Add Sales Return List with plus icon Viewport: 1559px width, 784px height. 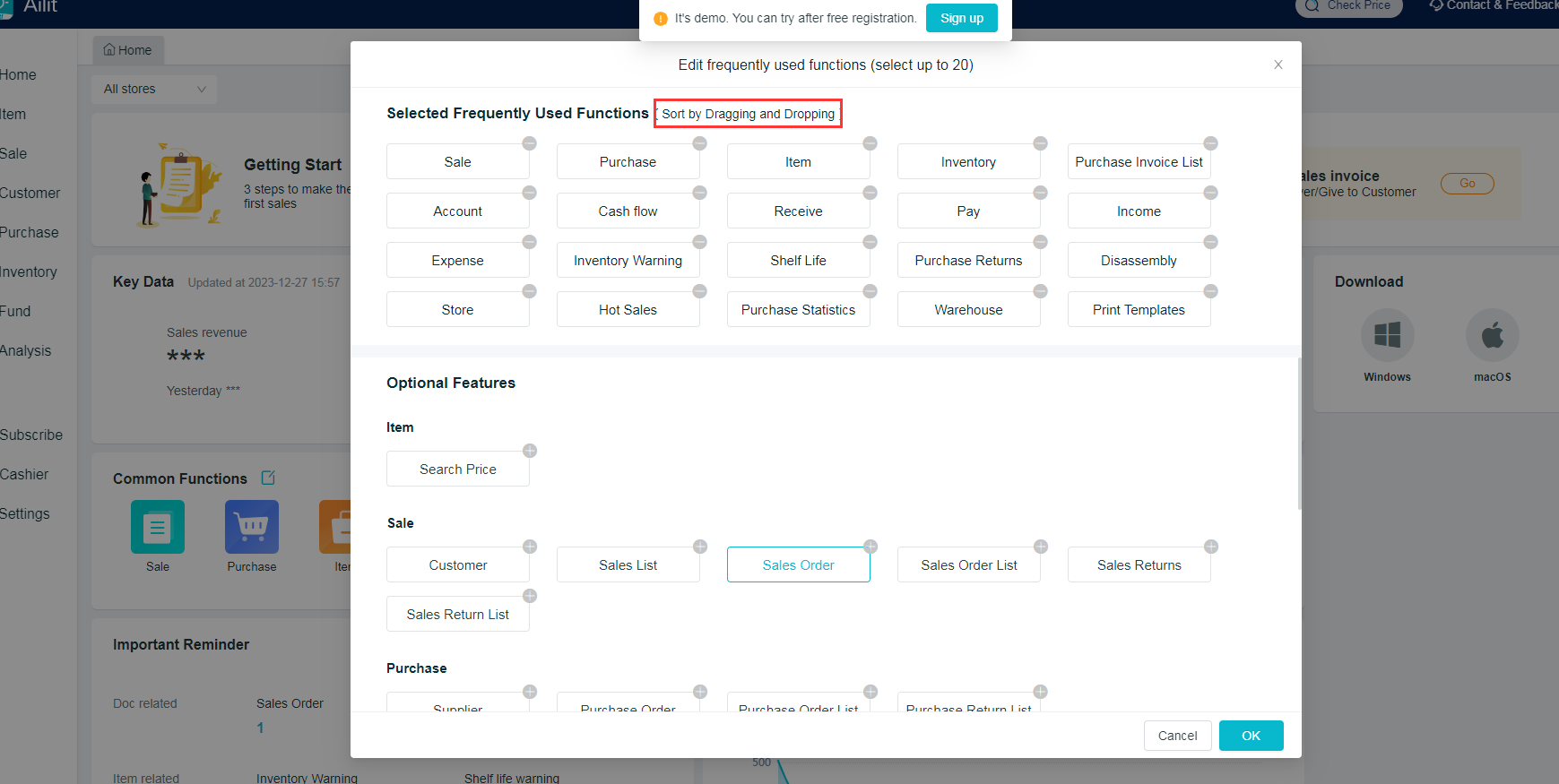click(530, 596)
